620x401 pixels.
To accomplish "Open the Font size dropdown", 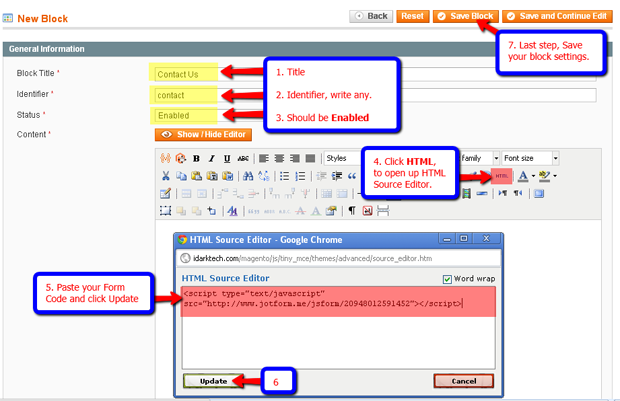I will 530,158.
